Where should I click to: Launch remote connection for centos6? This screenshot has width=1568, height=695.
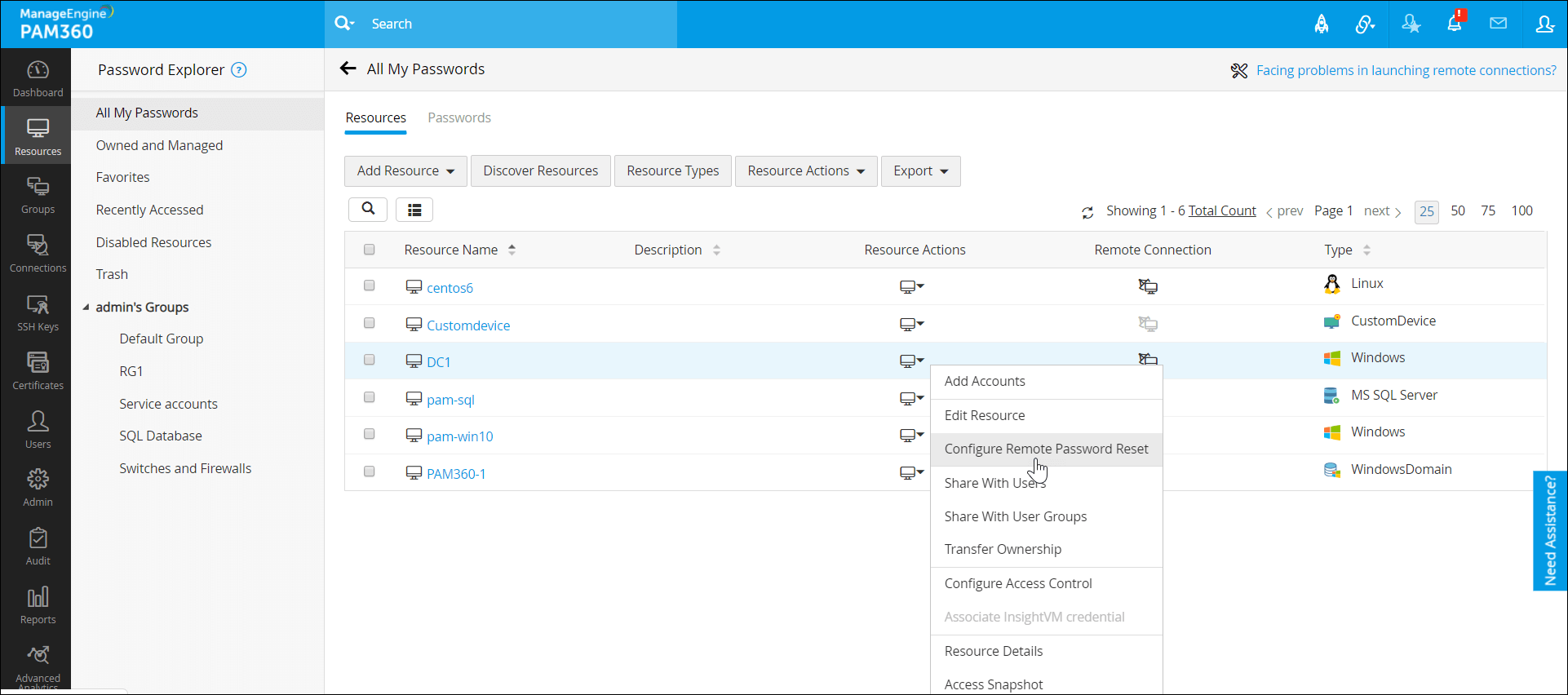1148,286
